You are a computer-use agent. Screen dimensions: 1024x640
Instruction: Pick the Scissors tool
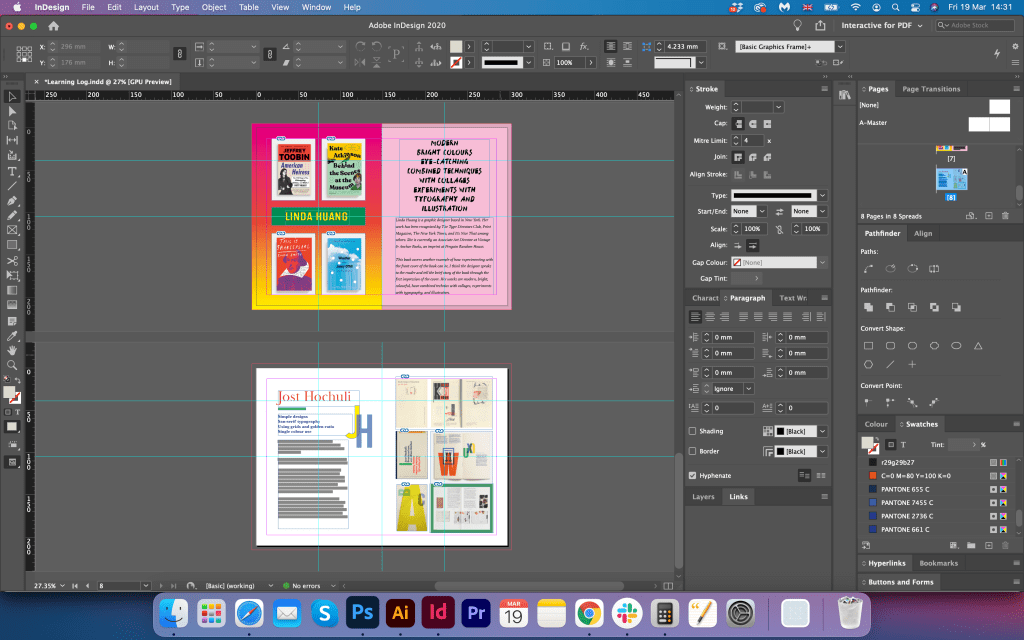pos(12,260)
